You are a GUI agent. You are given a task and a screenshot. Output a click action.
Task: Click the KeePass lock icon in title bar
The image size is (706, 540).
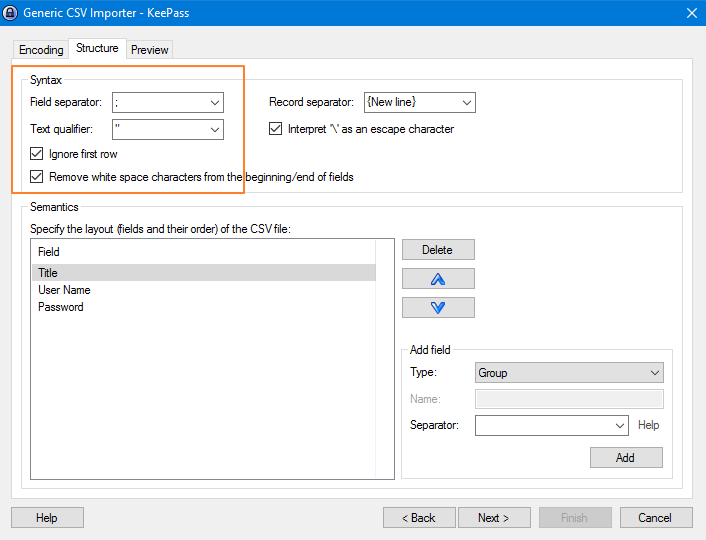tap(12, 12)
